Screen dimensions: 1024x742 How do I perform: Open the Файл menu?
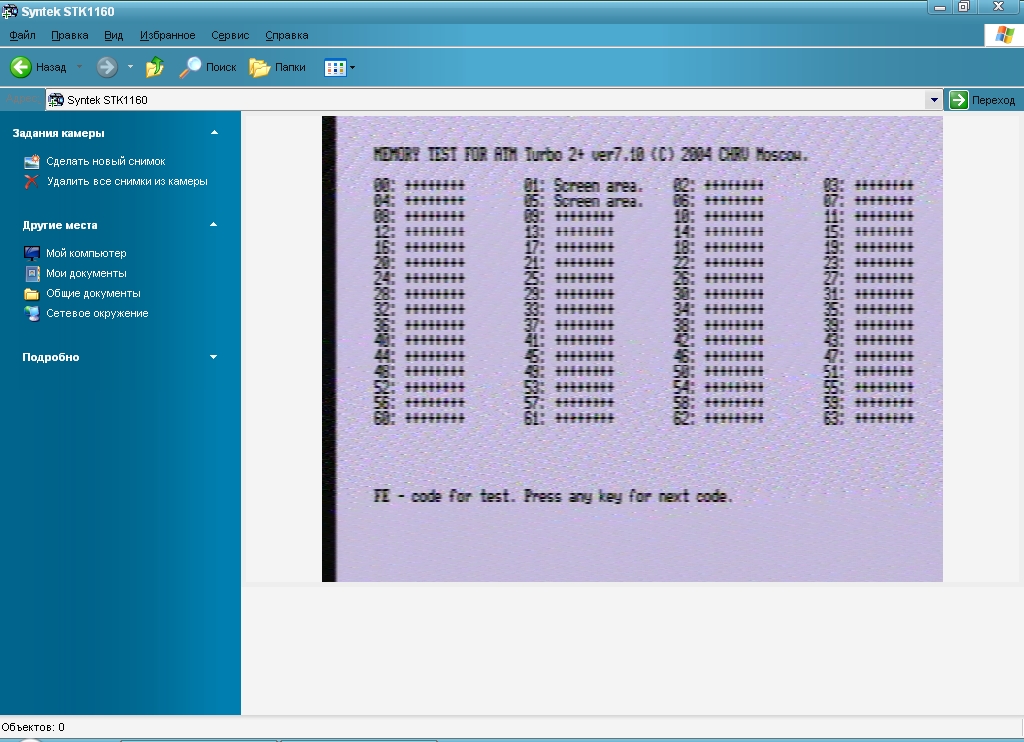22,35
